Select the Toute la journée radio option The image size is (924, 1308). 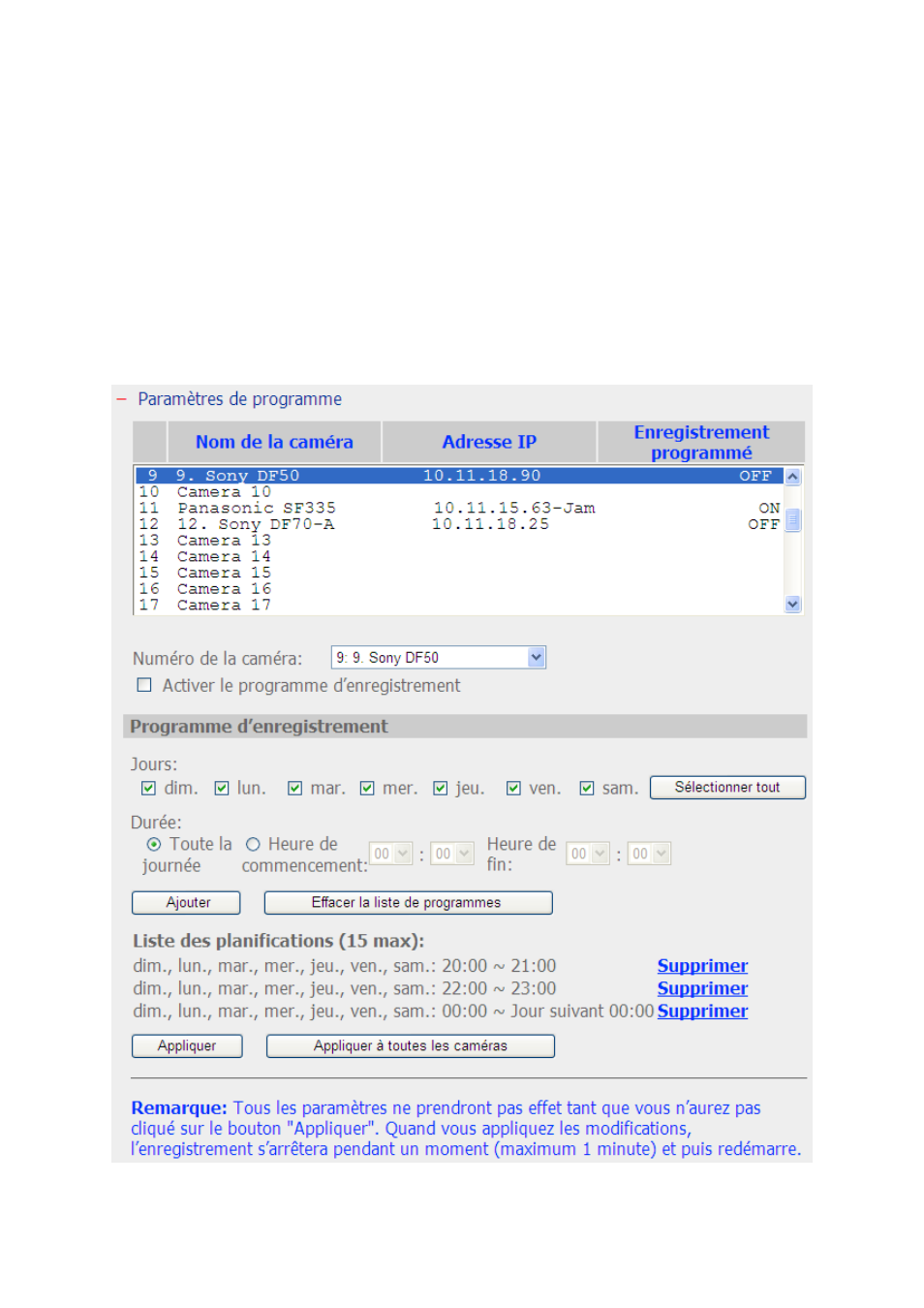coord(154,845)
